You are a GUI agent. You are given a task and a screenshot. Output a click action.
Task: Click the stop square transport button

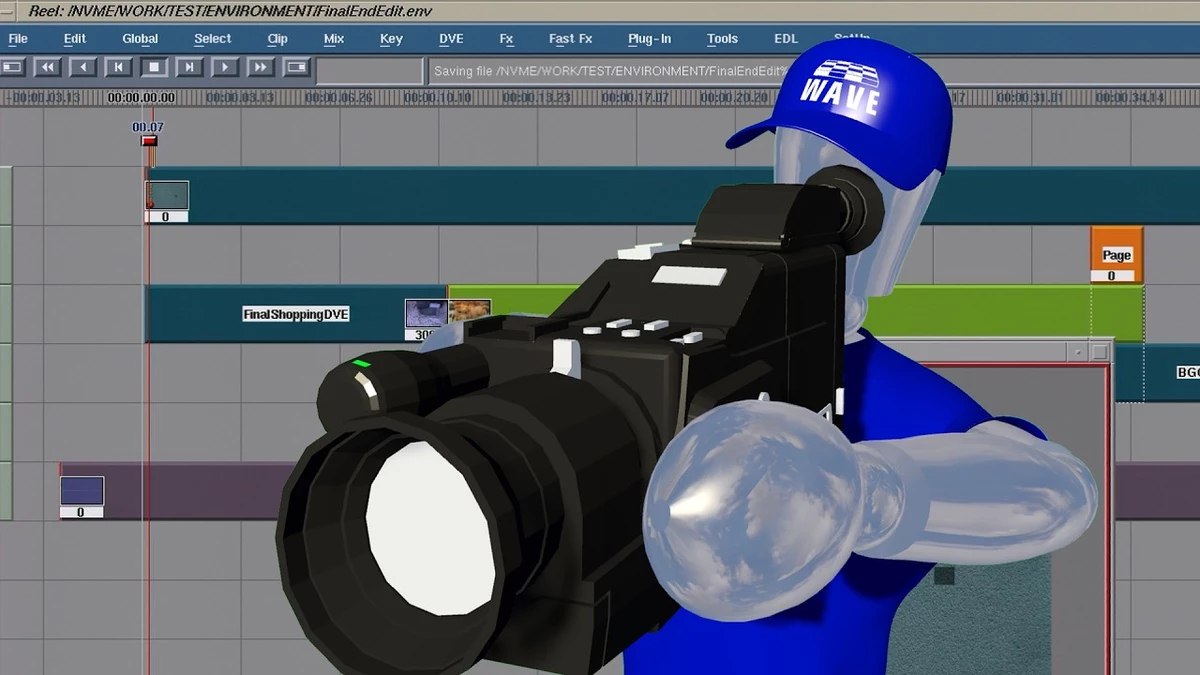coord(154,67)
